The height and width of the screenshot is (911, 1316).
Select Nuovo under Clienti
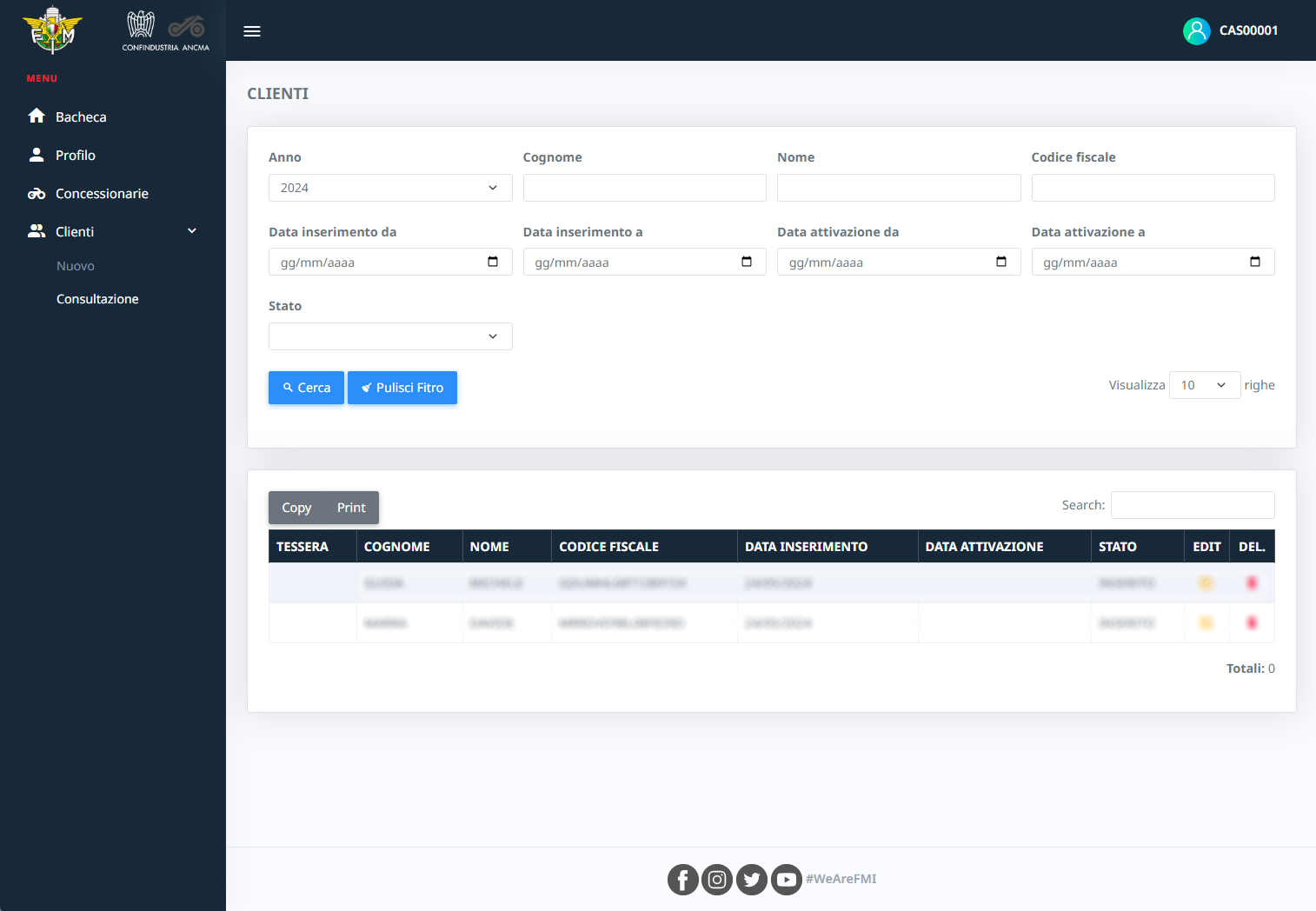[x=76, y=266]
